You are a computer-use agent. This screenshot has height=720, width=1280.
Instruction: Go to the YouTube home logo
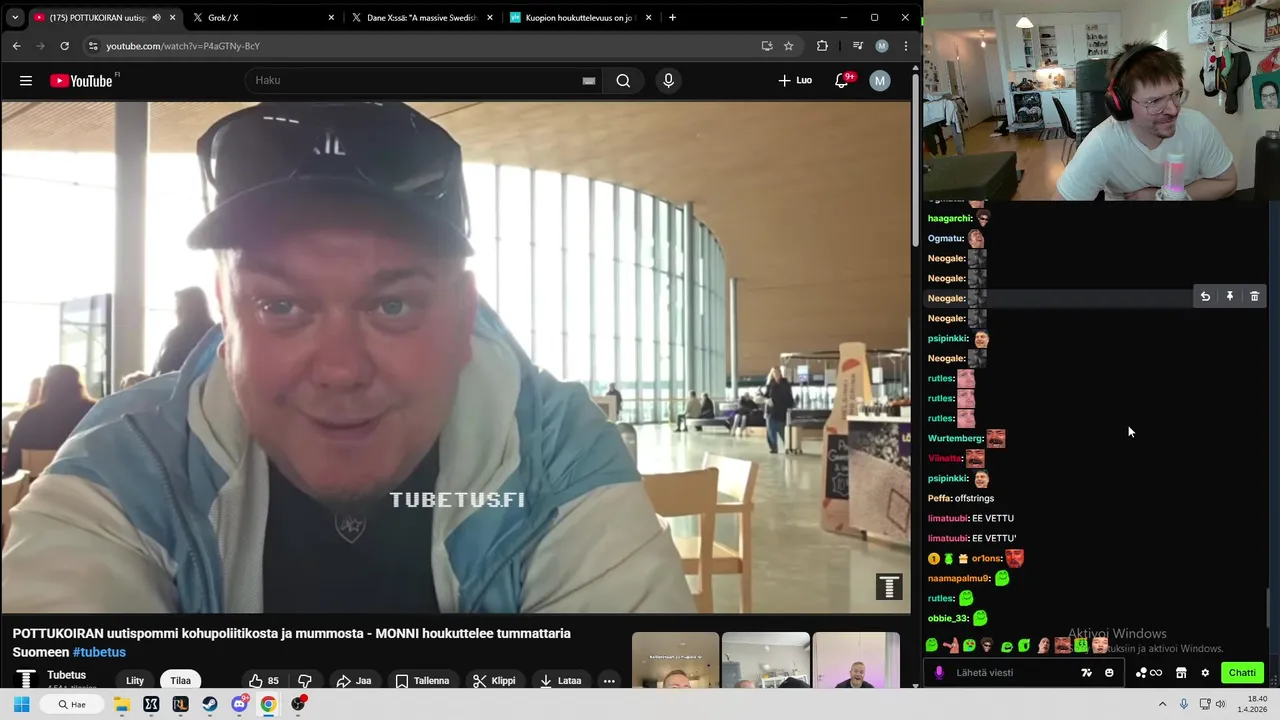tap(81, 81)
